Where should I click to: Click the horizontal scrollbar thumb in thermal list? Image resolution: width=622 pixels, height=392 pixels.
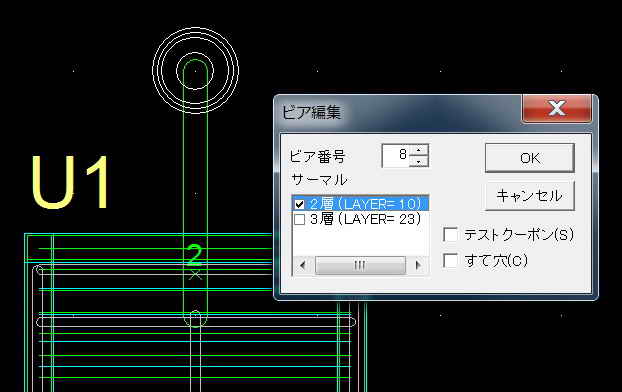click(x=360, y=265)
